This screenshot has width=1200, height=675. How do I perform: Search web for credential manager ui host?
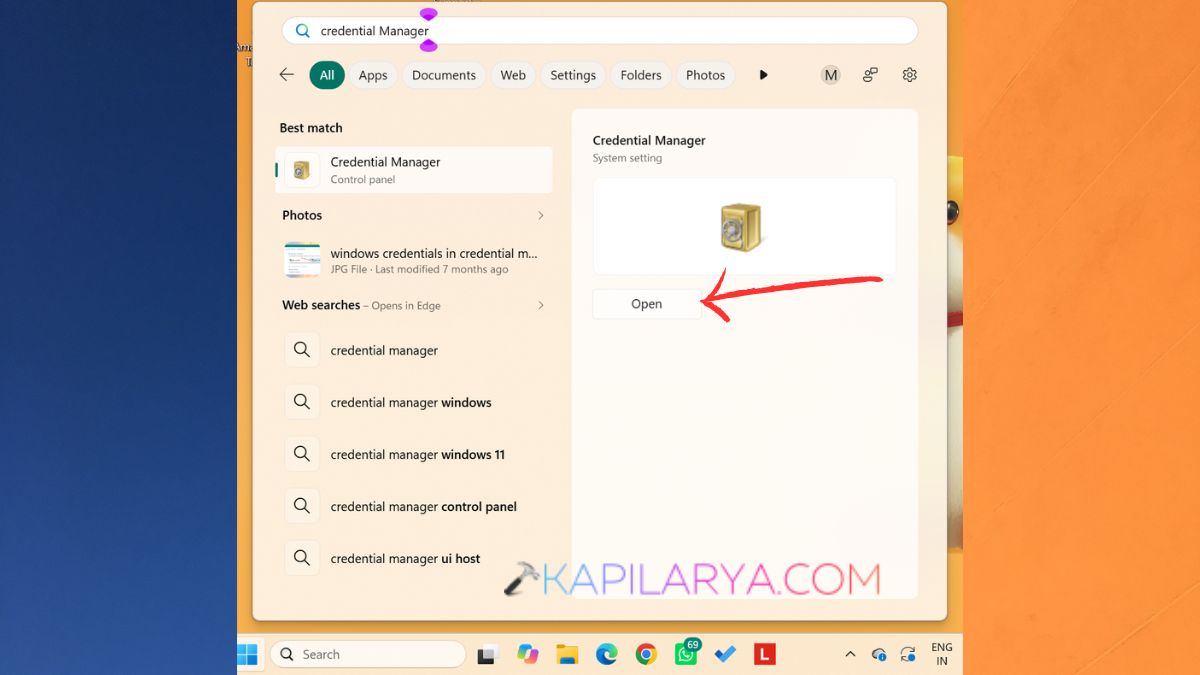click(x=414, y=559)
